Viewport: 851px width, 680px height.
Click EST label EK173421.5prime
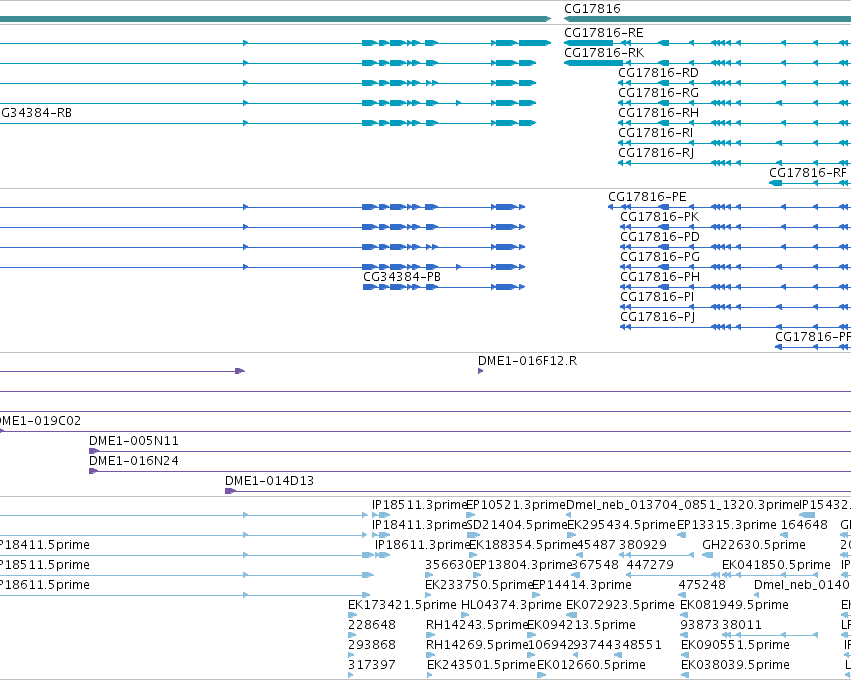tap(402, 605)
